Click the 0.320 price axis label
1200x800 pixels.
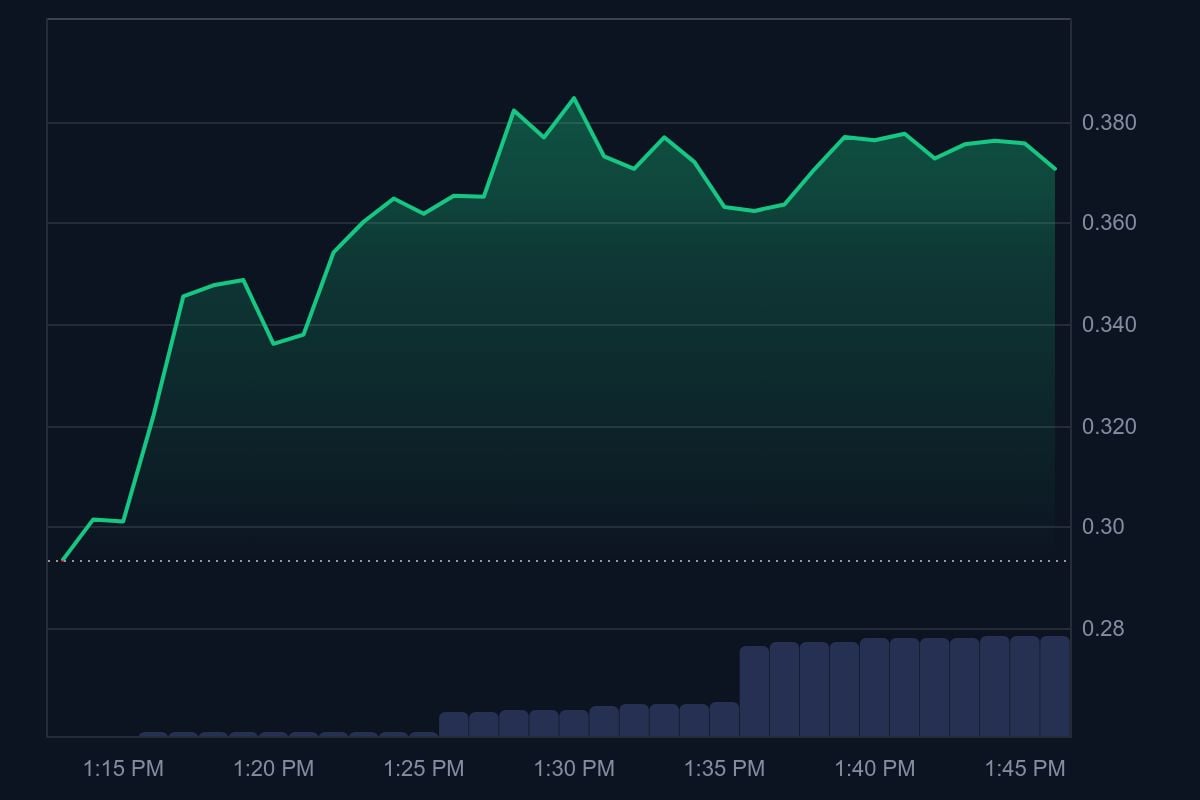coord(1109,427)
